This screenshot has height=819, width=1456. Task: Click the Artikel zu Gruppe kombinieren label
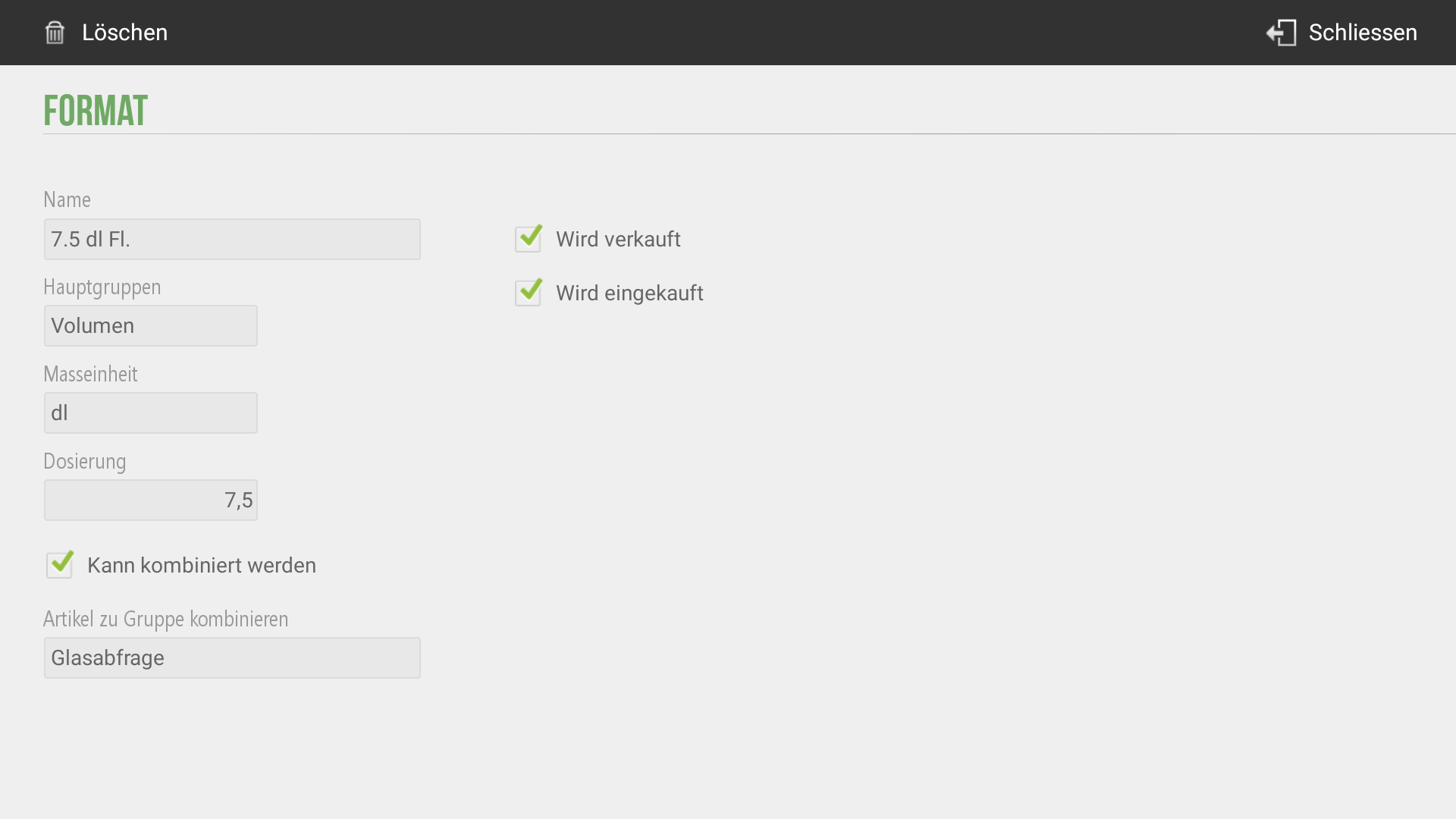coord(166,620)
